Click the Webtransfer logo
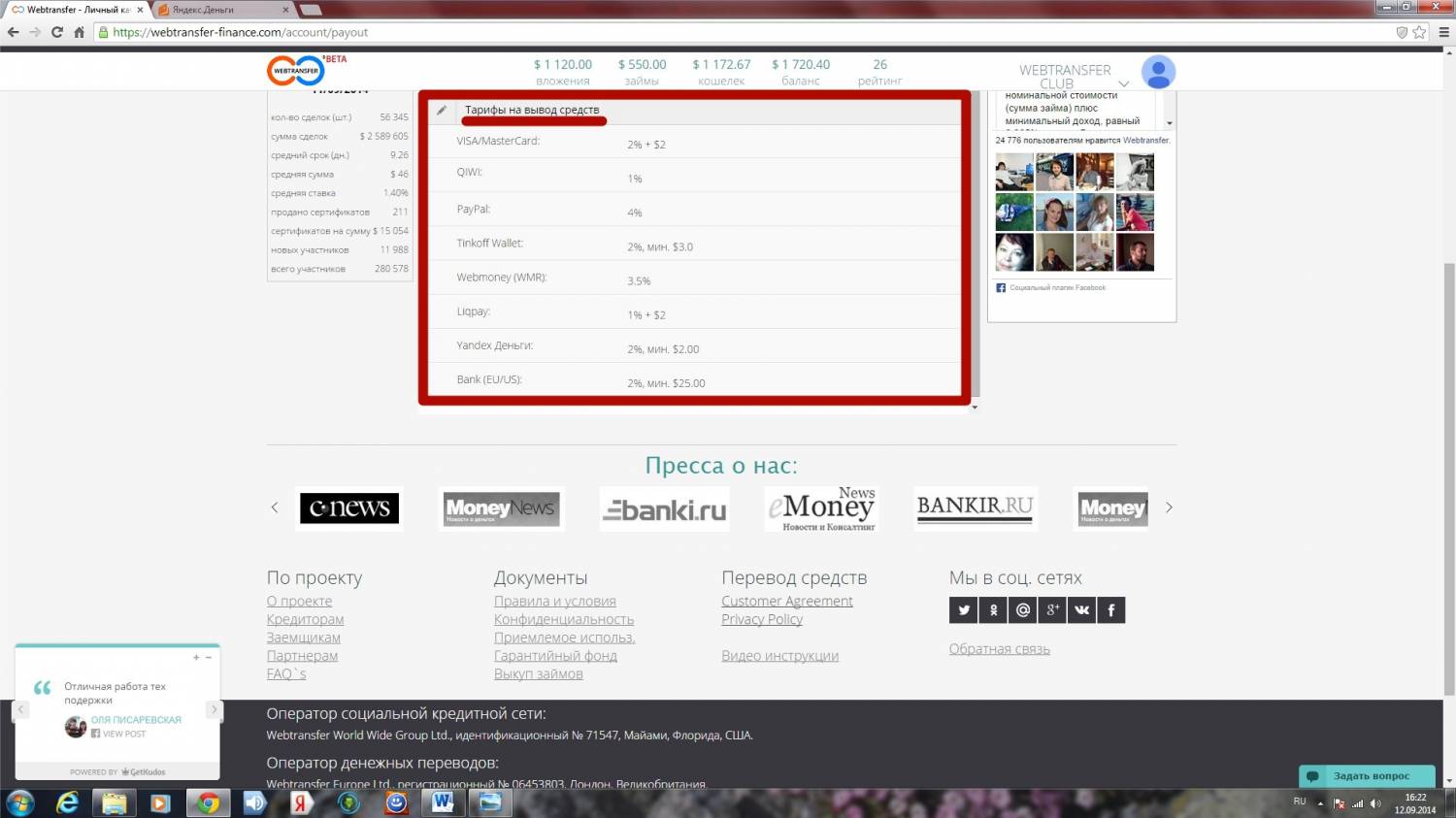The height and width of the screenshot is (818, 1456). [296, 70]
